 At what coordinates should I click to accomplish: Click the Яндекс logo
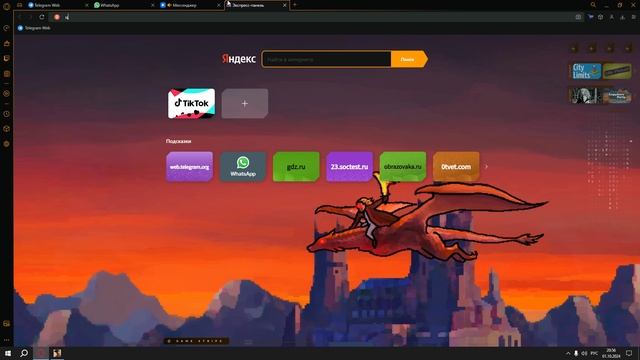[239, 59]
